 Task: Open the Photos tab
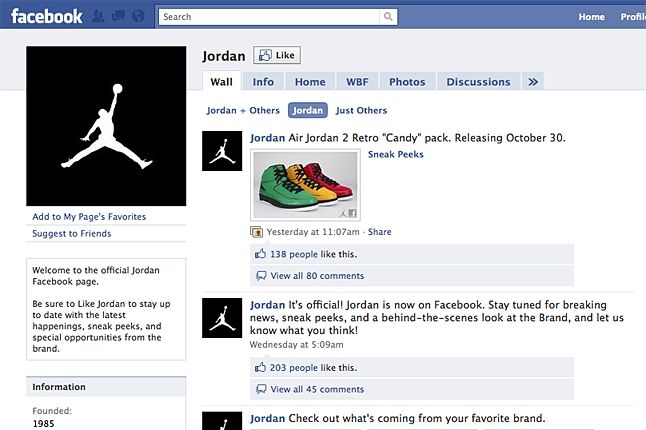407,82
